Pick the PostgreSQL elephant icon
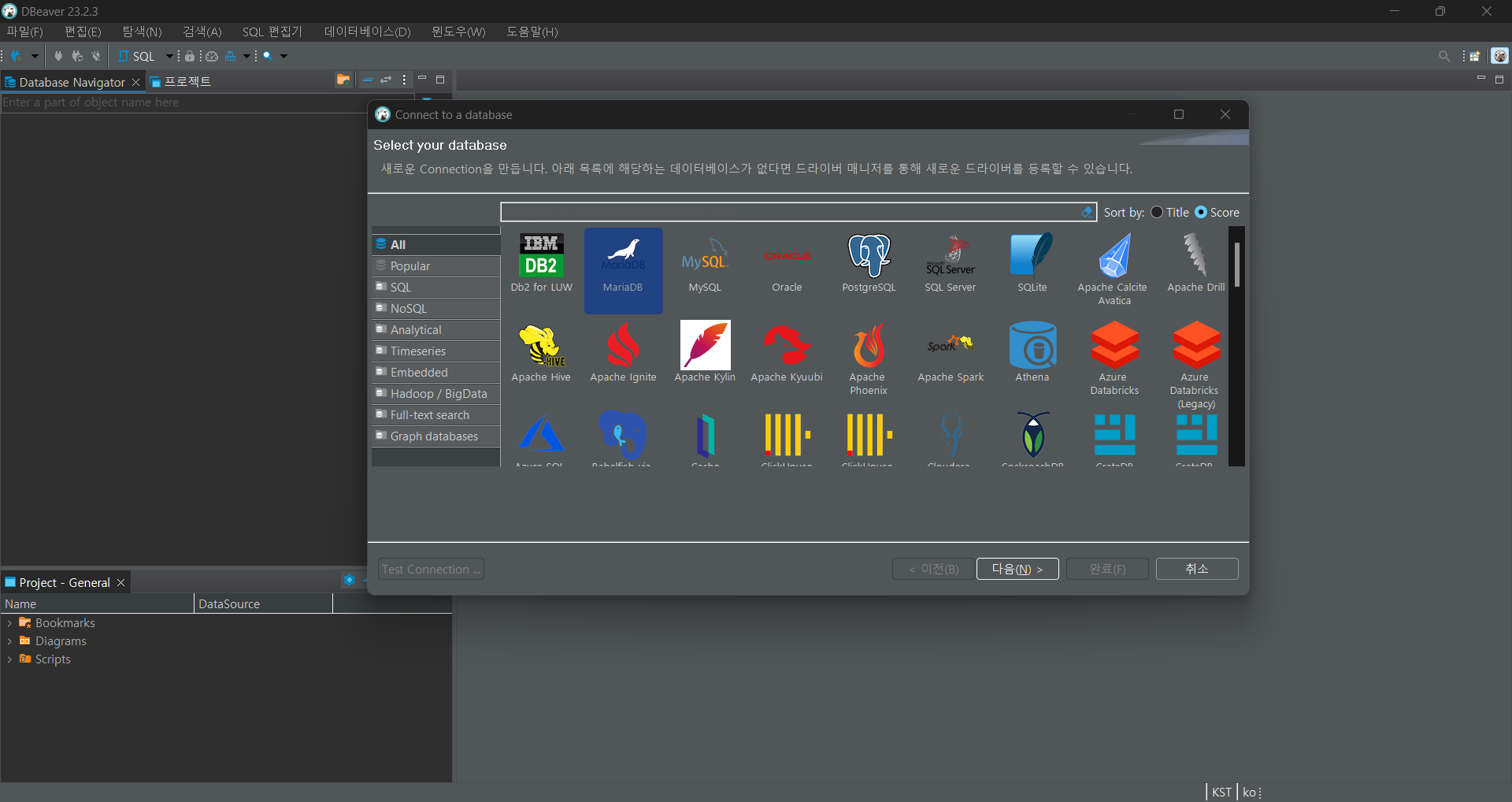Viewport: 1512px width, 802px height. [869, 254]
